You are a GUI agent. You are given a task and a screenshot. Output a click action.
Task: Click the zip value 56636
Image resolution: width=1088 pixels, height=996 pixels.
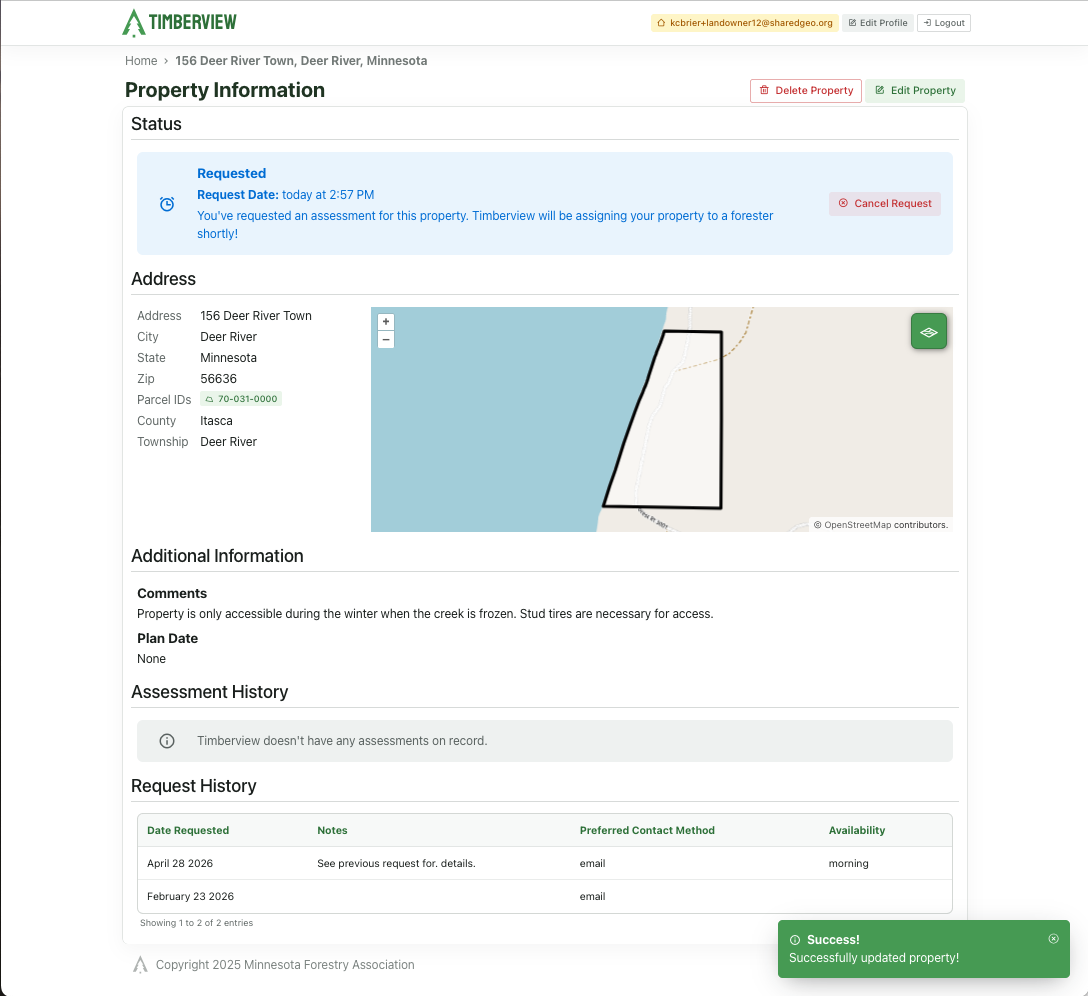click(219, 379)
